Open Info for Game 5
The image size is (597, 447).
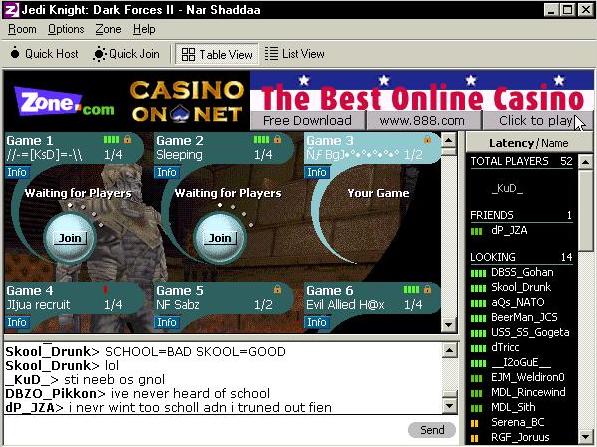click(x=167, y=322)
